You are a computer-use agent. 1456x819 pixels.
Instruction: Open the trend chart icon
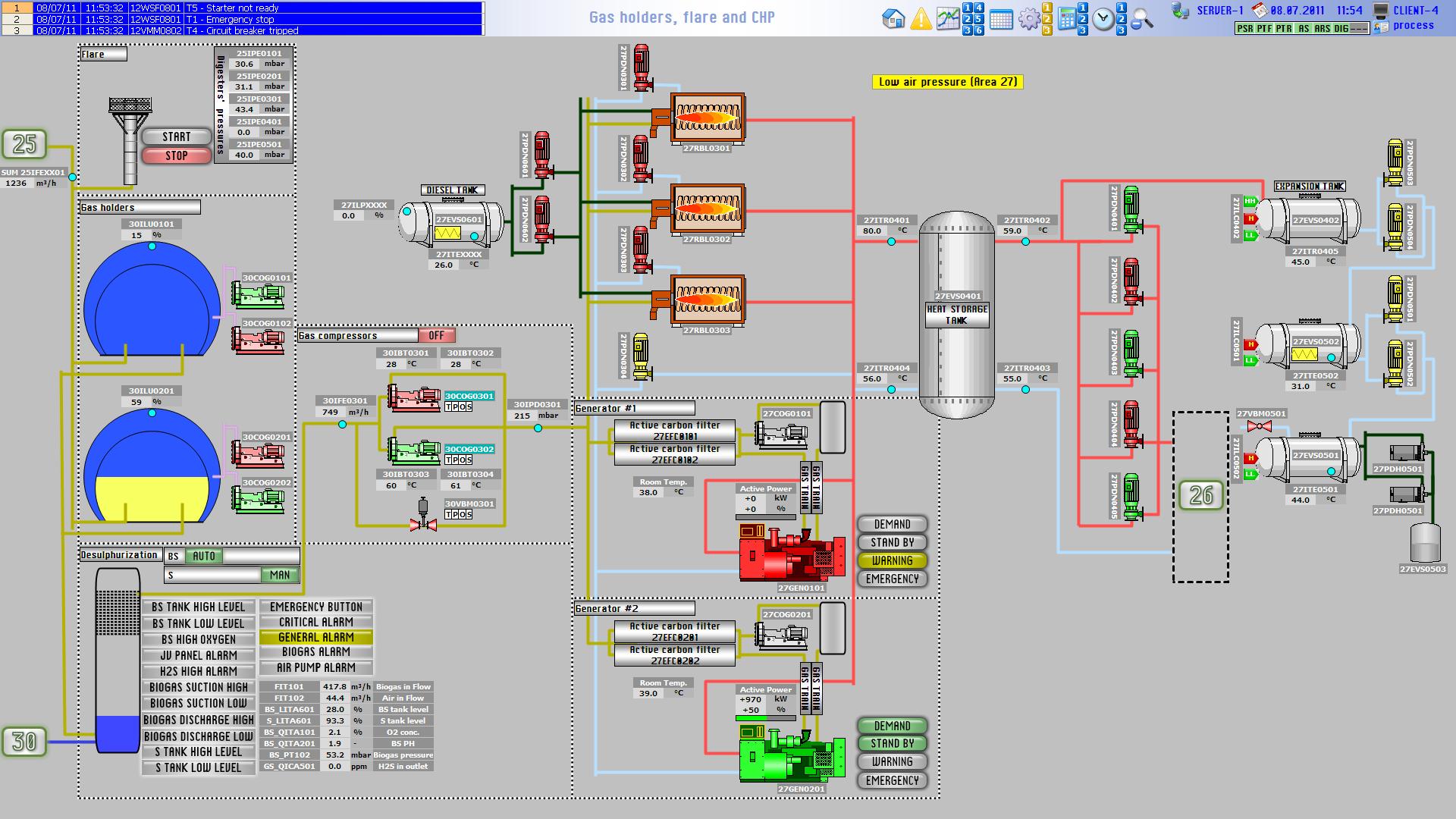[x=948, y=18]
